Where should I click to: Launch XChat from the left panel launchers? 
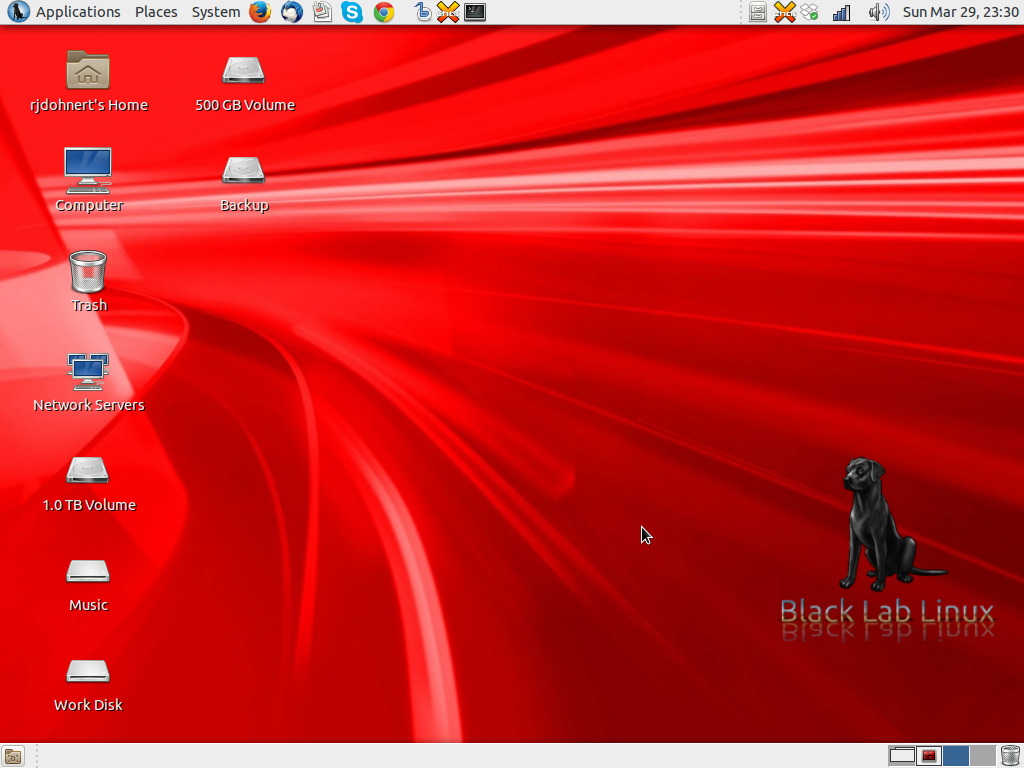pyautogui.click(x=448, y=12)
